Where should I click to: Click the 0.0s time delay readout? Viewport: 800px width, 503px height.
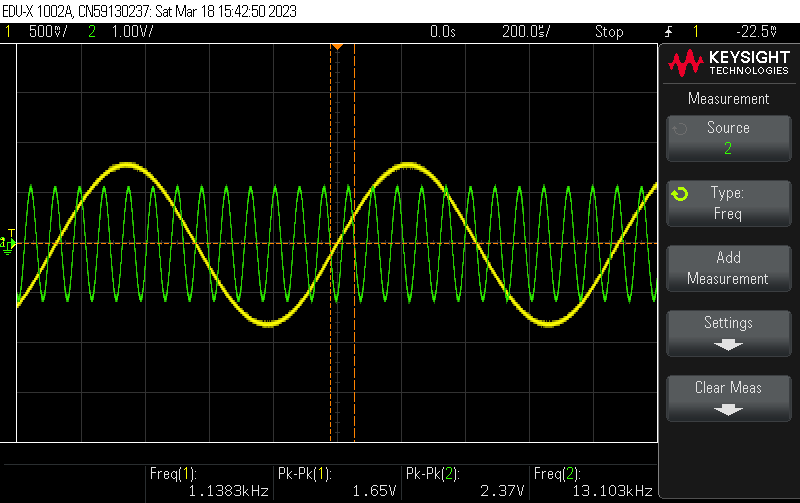(x=442, y=32)
